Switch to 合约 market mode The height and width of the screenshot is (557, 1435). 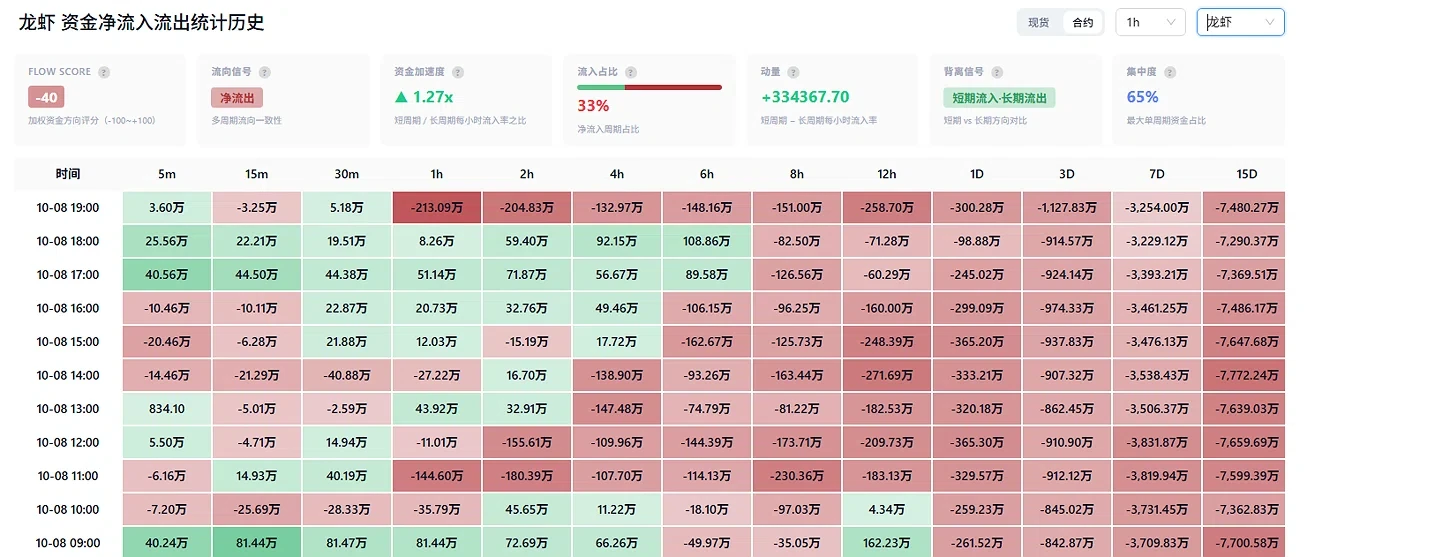coord(1083,22)
